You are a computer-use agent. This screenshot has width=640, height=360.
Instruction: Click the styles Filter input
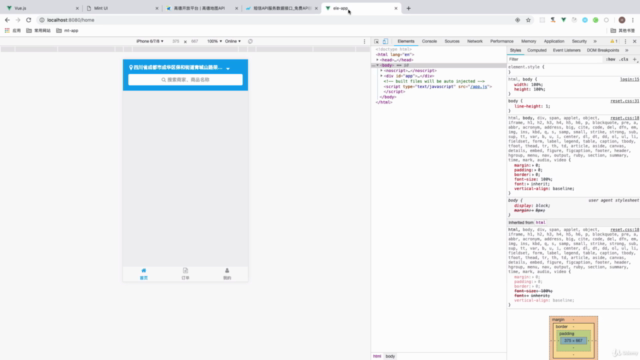coord(555,59)
